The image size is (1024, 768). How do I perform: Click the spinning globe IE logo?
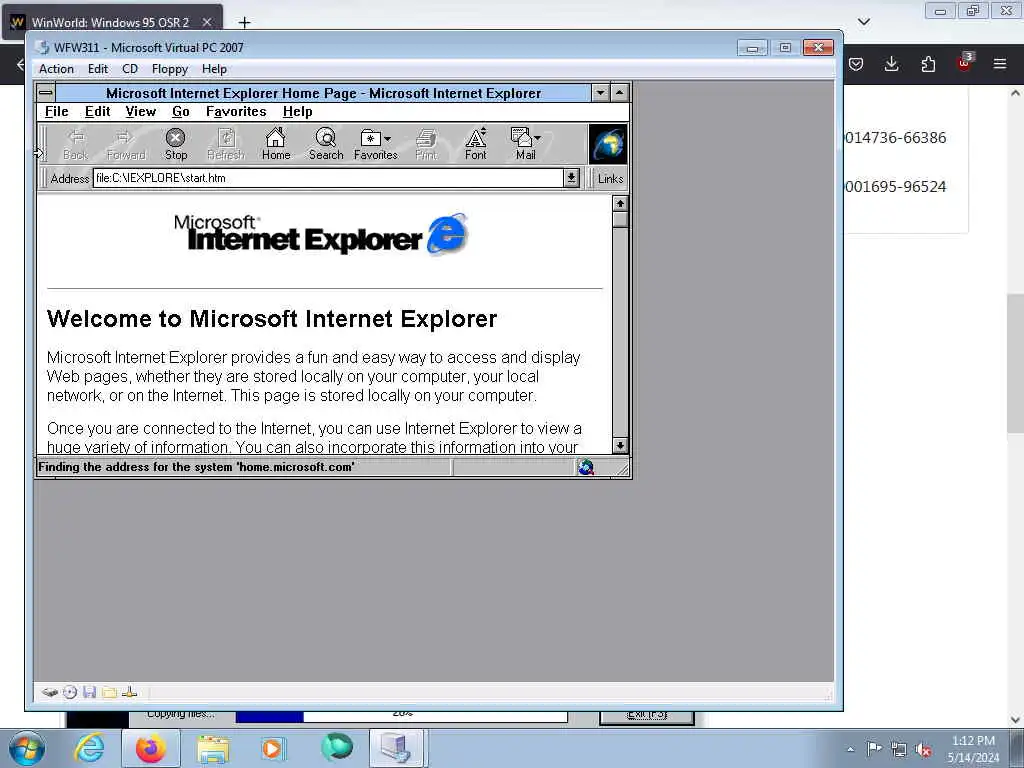point(608,144)
